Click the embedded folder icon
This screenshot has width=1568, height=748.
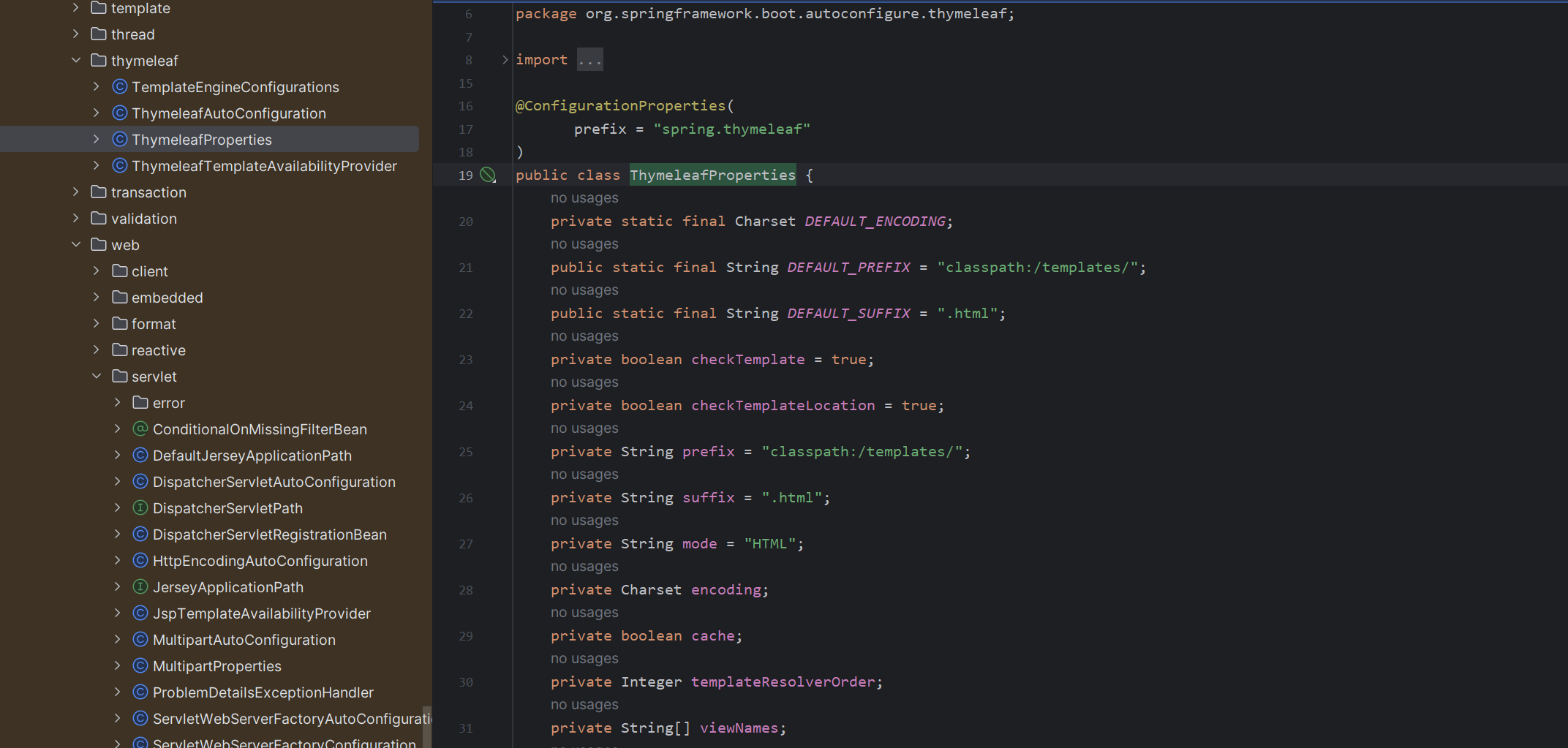[x=120, y=297]
